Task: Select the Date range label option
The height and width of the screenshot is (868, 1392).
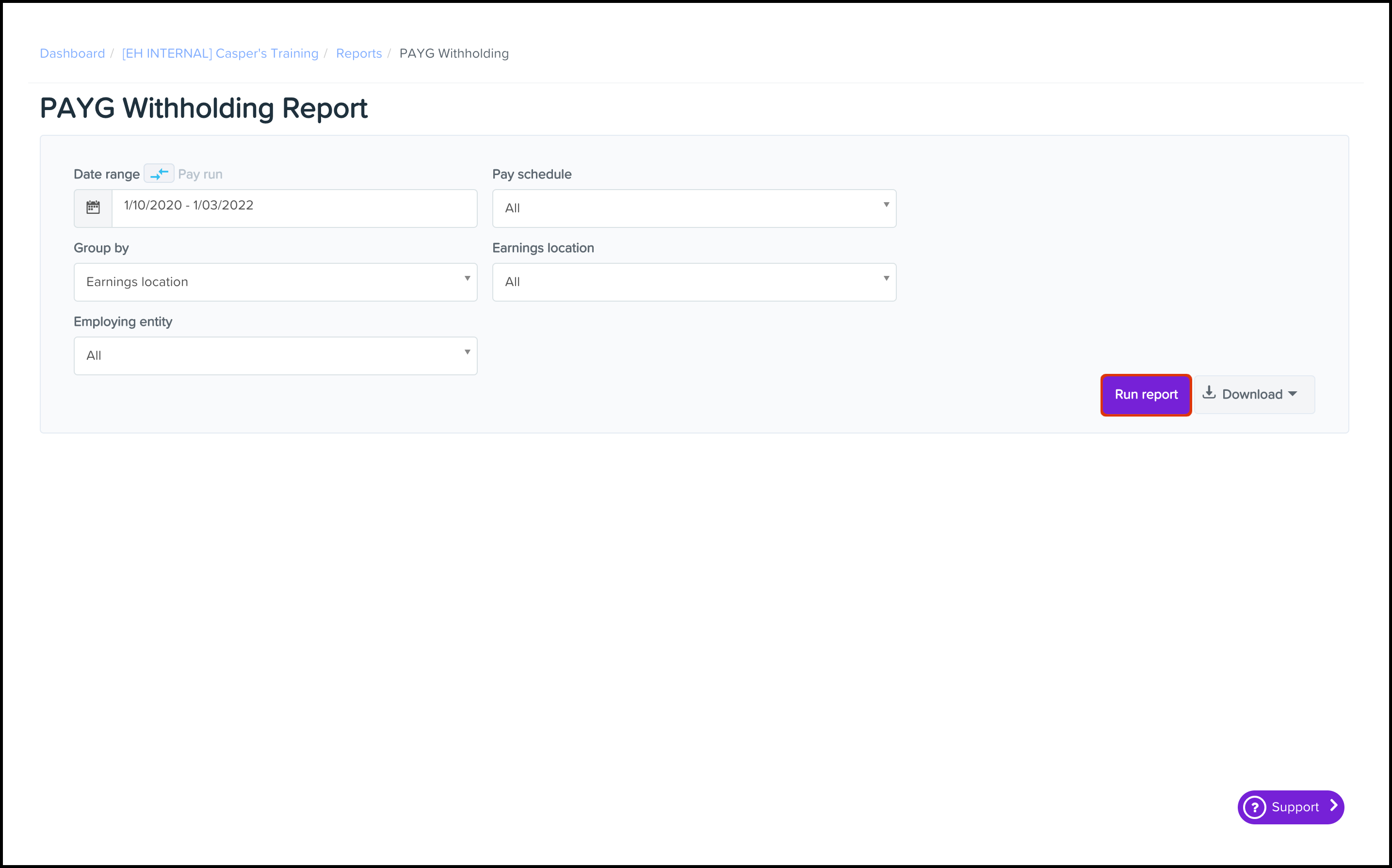Action: click(106, 175)
